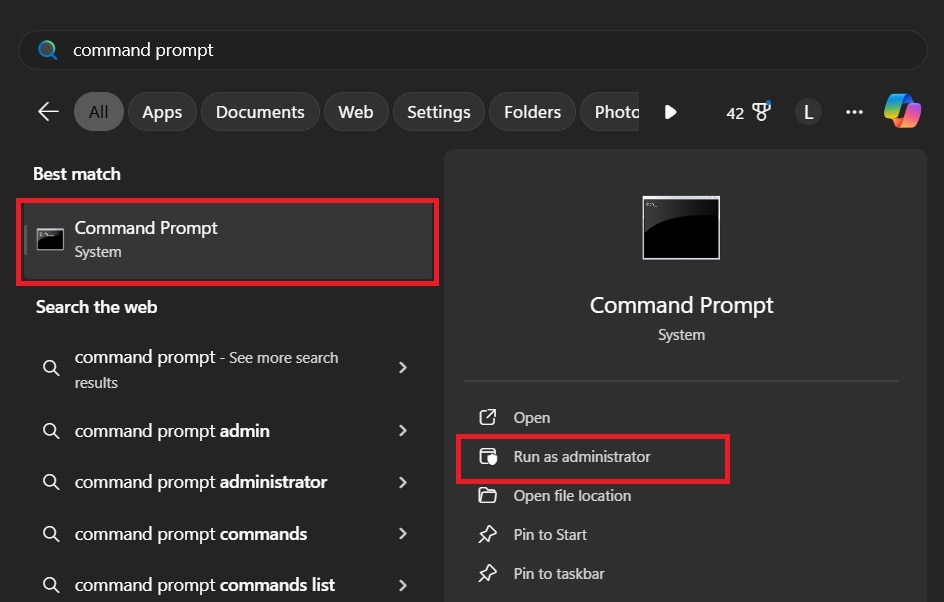Click the search magnifier icon

(48, 49)
